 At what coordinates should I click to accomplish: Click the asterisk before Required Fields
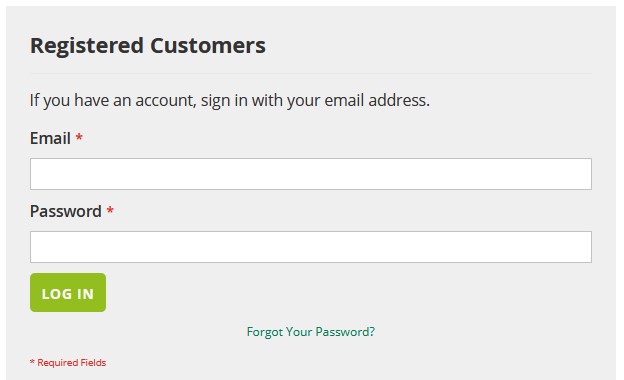(32, 362)
